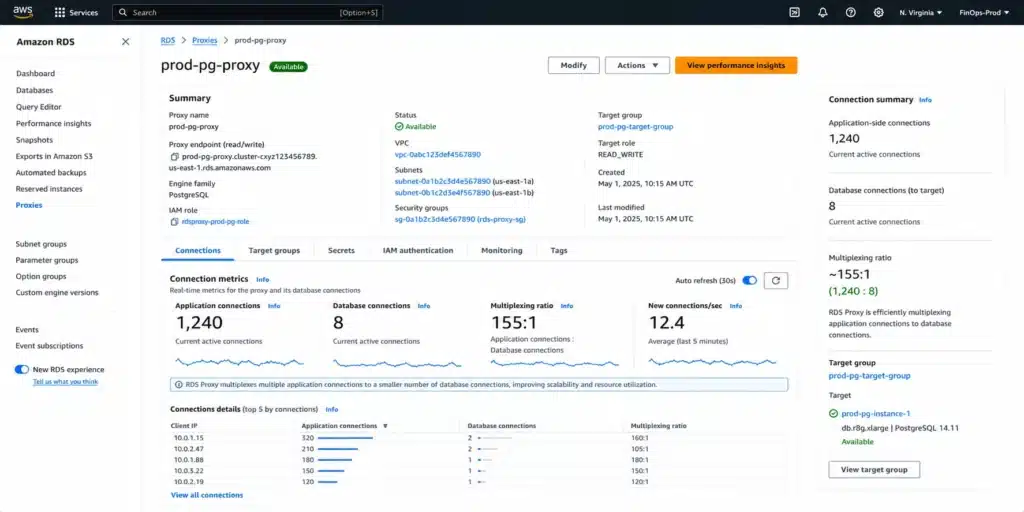
Task: Open the Proxies breadcrumb link
Action: (204, 40)
